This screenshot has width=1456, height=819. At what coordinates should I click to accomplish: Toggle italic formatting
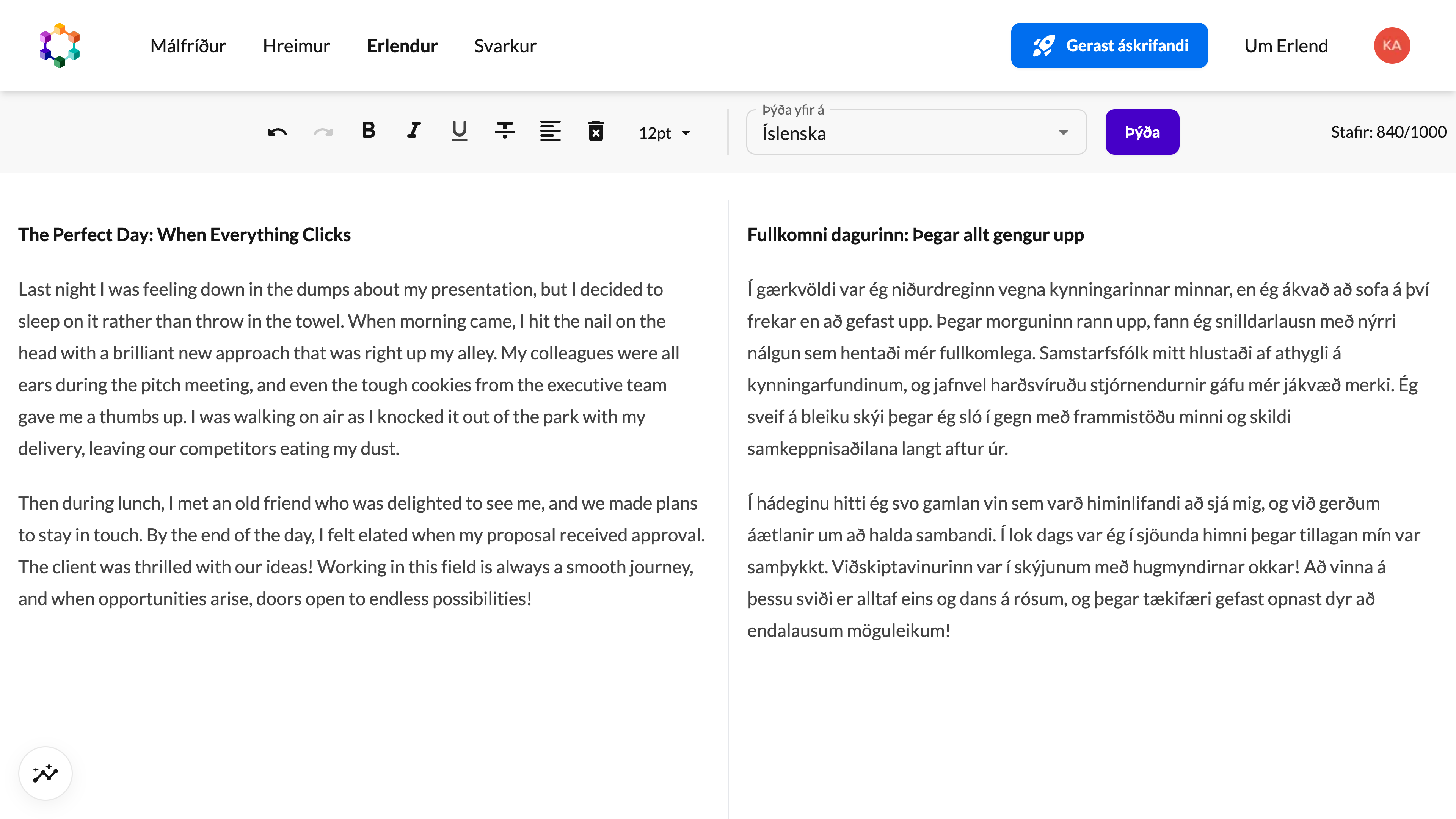tap(414, 131)
